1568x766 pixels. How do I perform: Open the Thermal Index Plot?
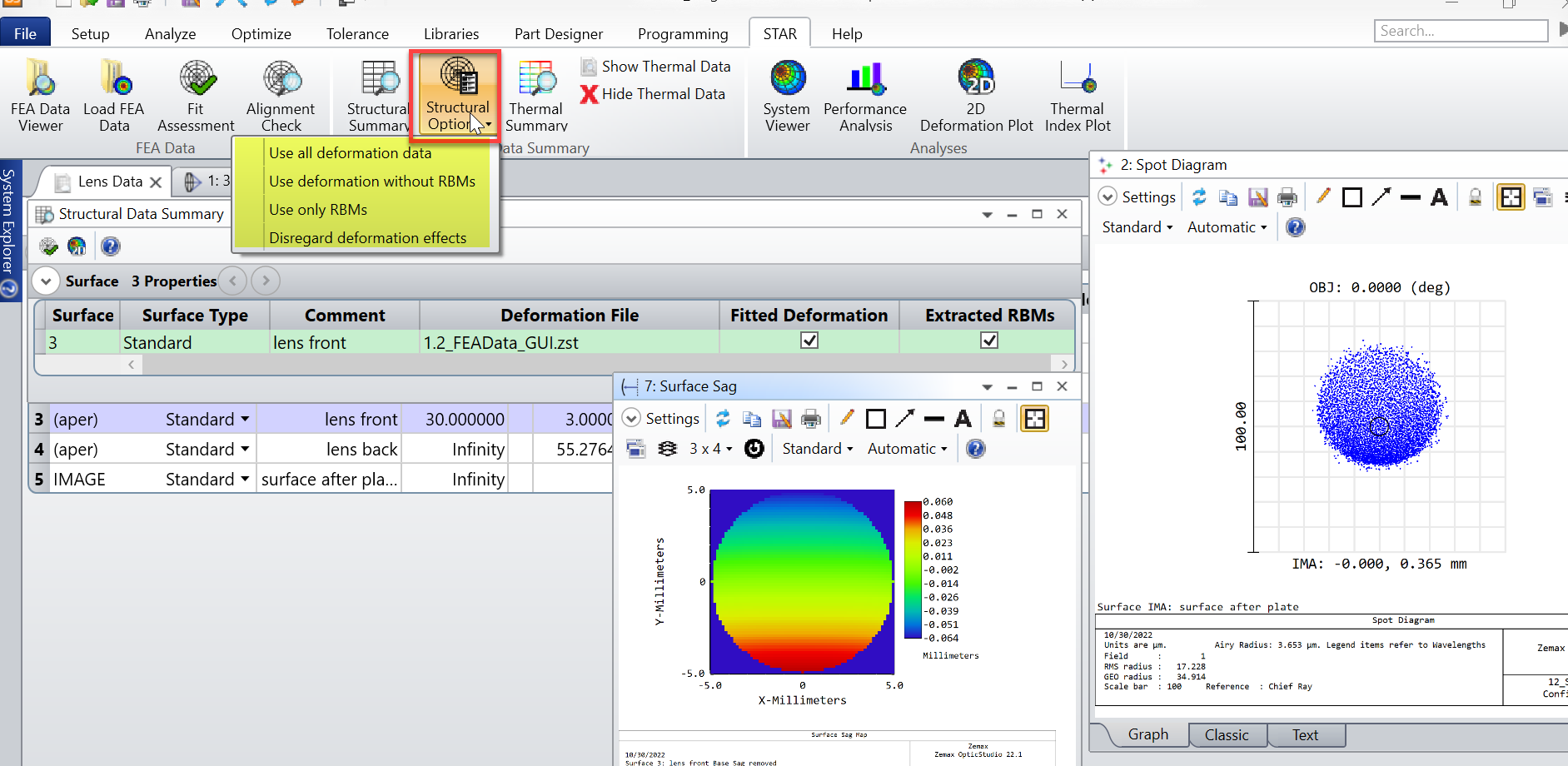pos(1078,95)
